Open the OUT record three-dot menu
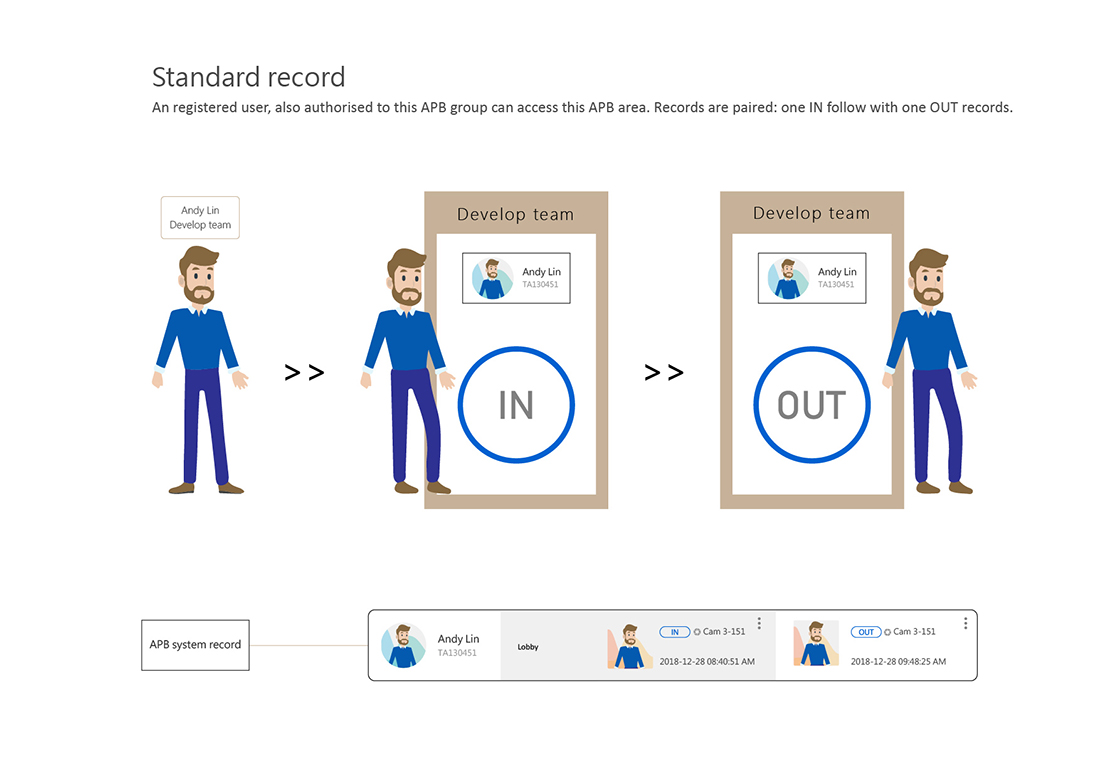The height and width of the screenshot is (778, 1100). pos(965,623)
